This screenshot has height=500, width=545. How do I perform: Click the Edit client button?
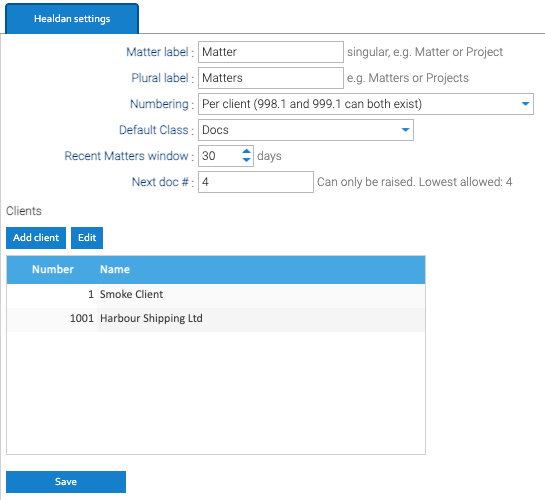(x=87, y=238)
